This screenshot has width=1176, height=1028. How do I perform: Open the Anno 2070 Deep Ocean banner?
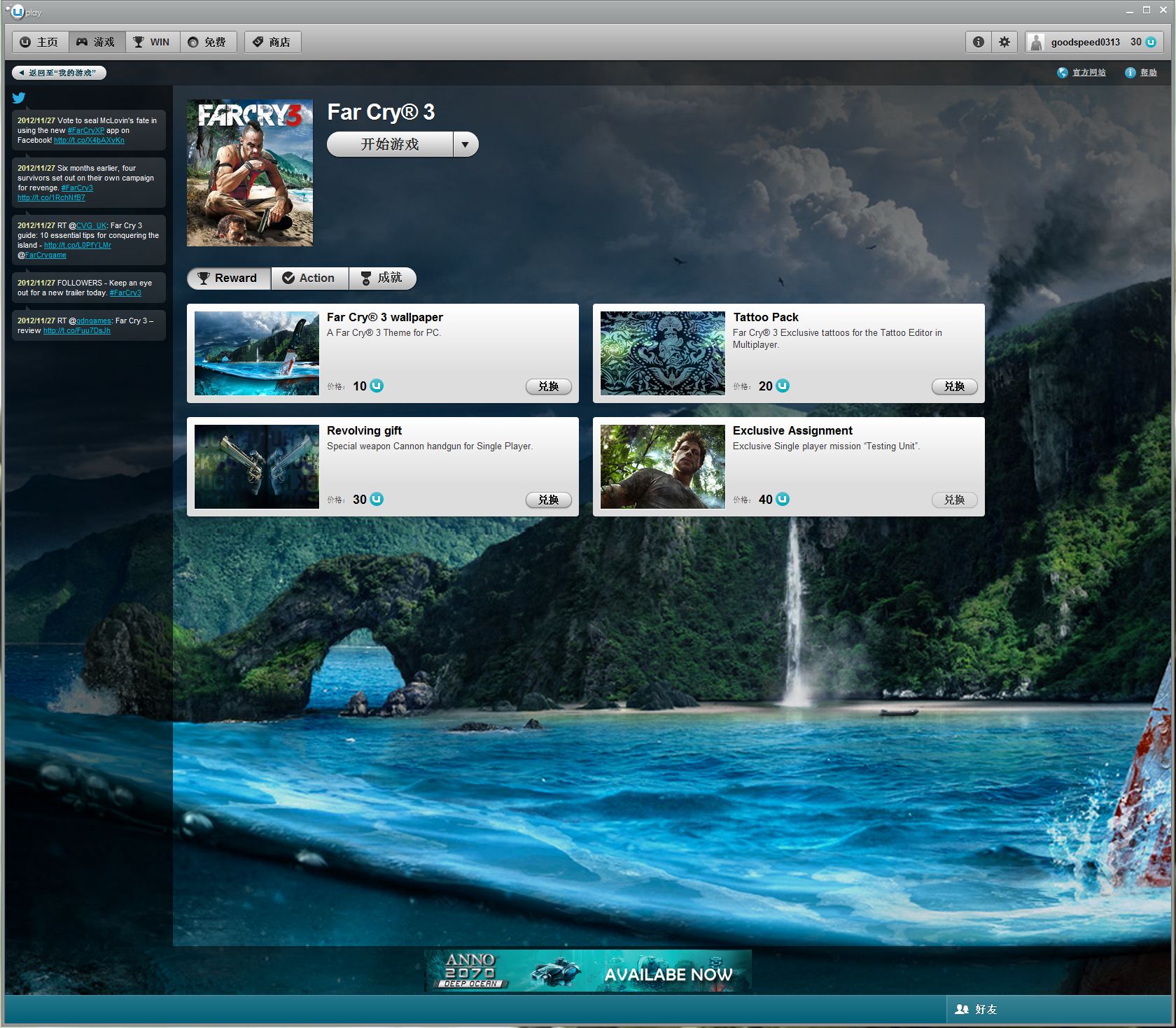coord(588,971)
